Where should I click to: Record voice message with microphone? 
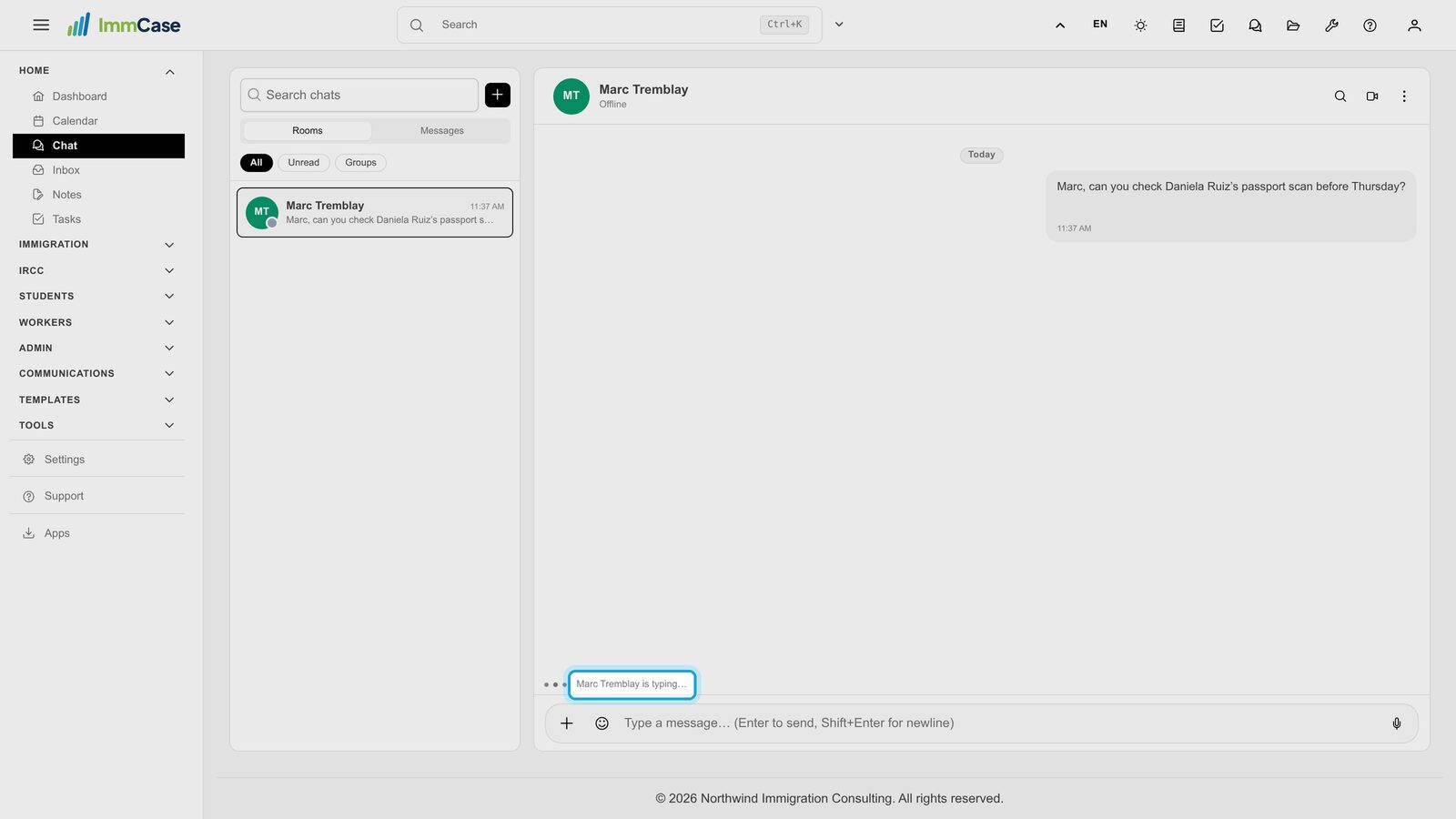click(1397, 723)
